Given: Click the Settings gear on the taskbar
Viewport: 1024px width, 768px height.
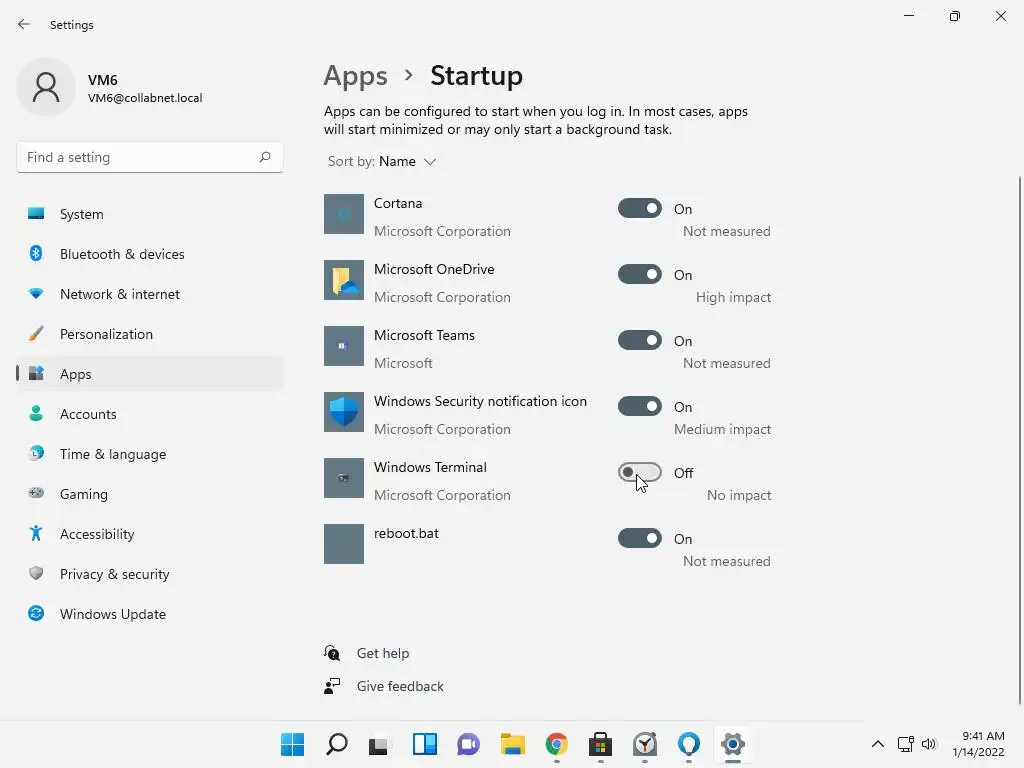Looking at the screenshot, I should 733,744.
